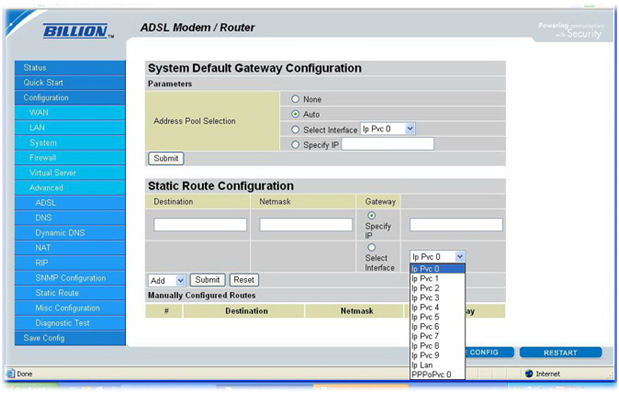Choose Ip Pvc 9 from the list
Viewport: 619px width, 394px height.
click(437, 355)
